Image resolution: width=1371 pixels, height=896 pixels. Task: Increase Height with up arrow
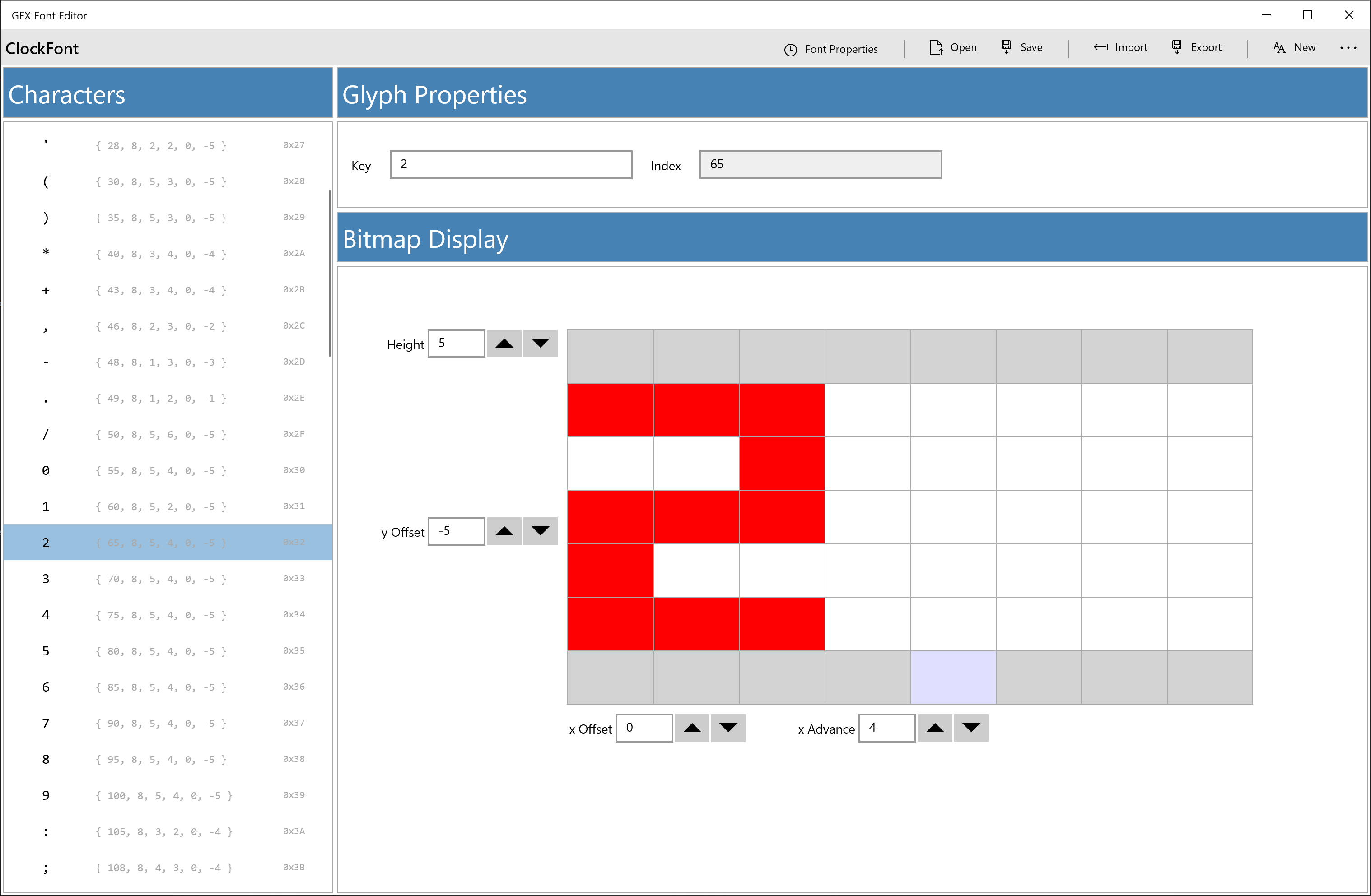coord(504,344)
